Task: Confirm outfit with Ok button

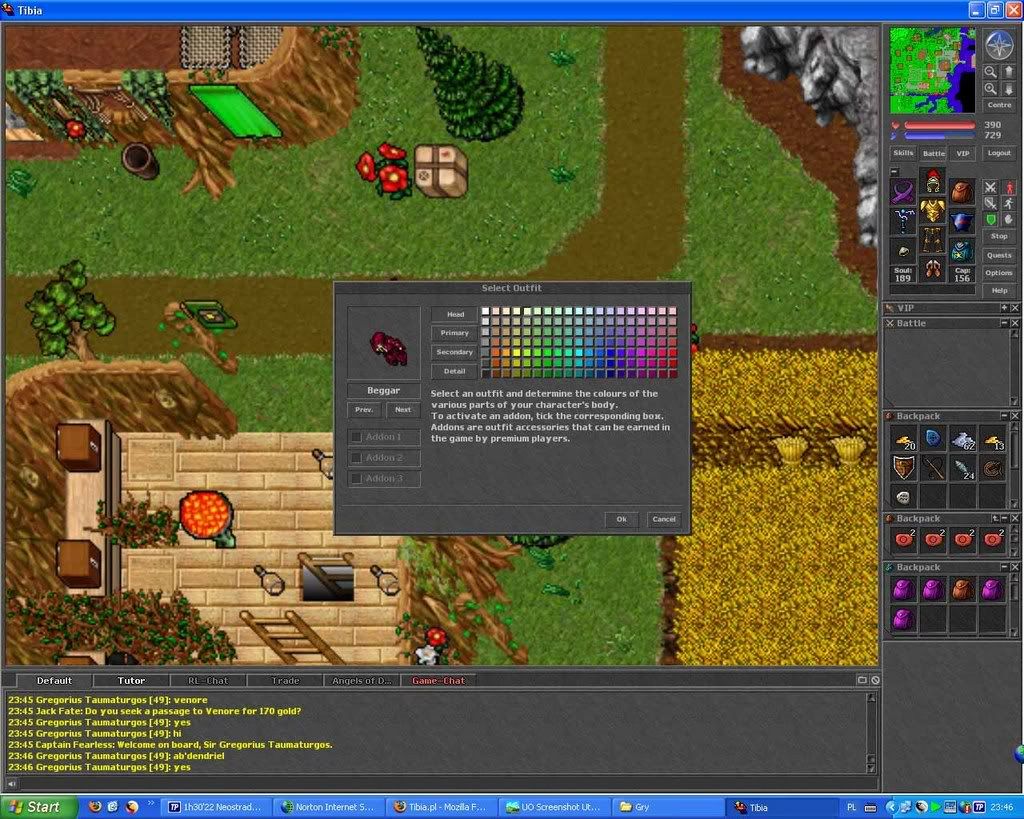Action: 621,519
